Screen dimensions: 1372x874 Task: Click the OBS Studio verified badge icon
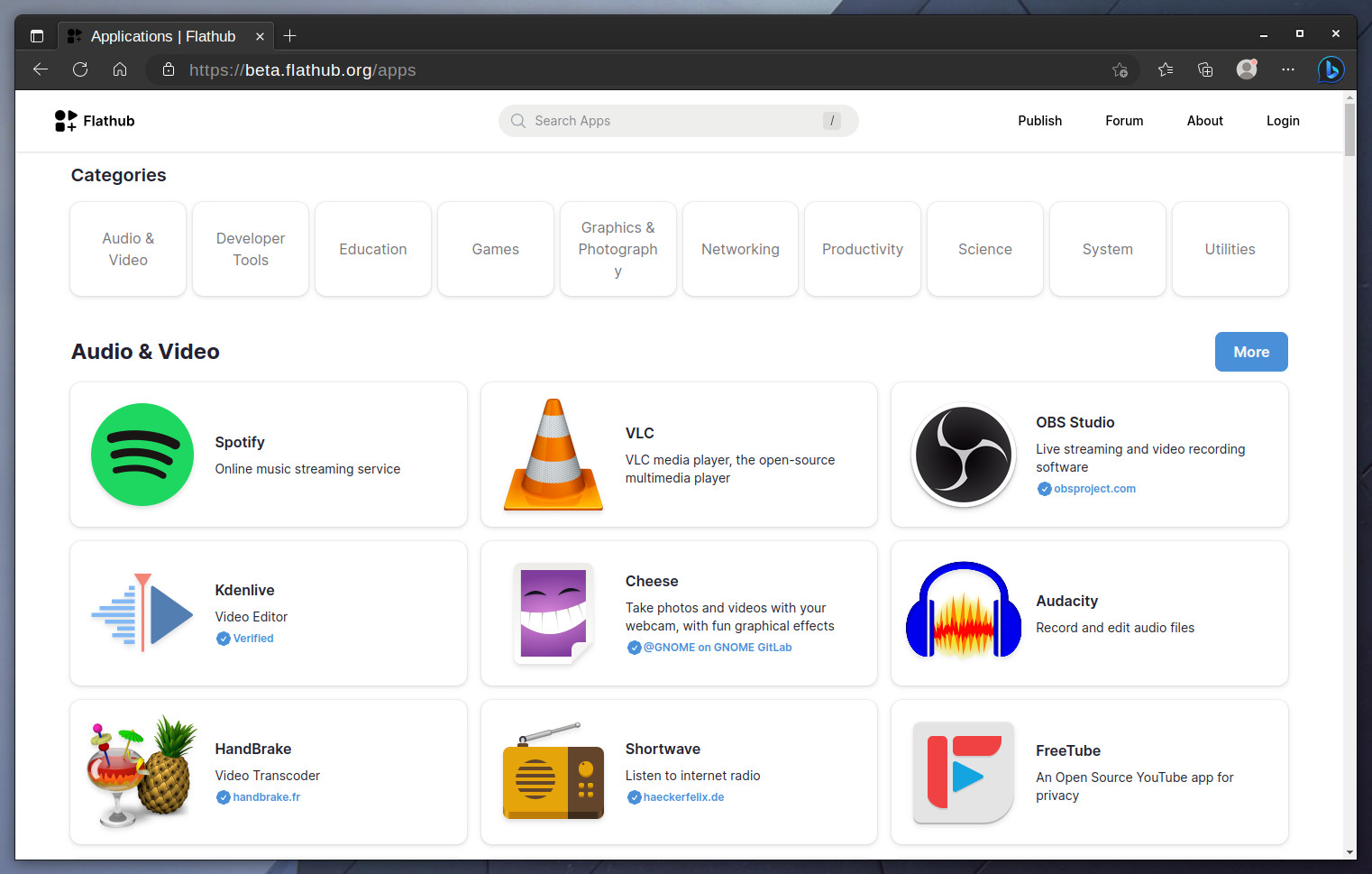[x=1044, y=489]
